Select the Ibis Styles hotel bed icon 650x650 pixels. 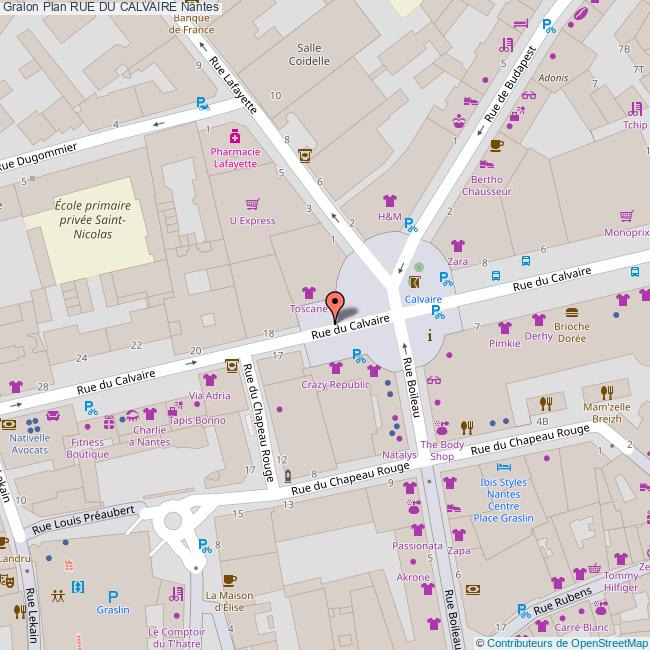click(504, 468)
